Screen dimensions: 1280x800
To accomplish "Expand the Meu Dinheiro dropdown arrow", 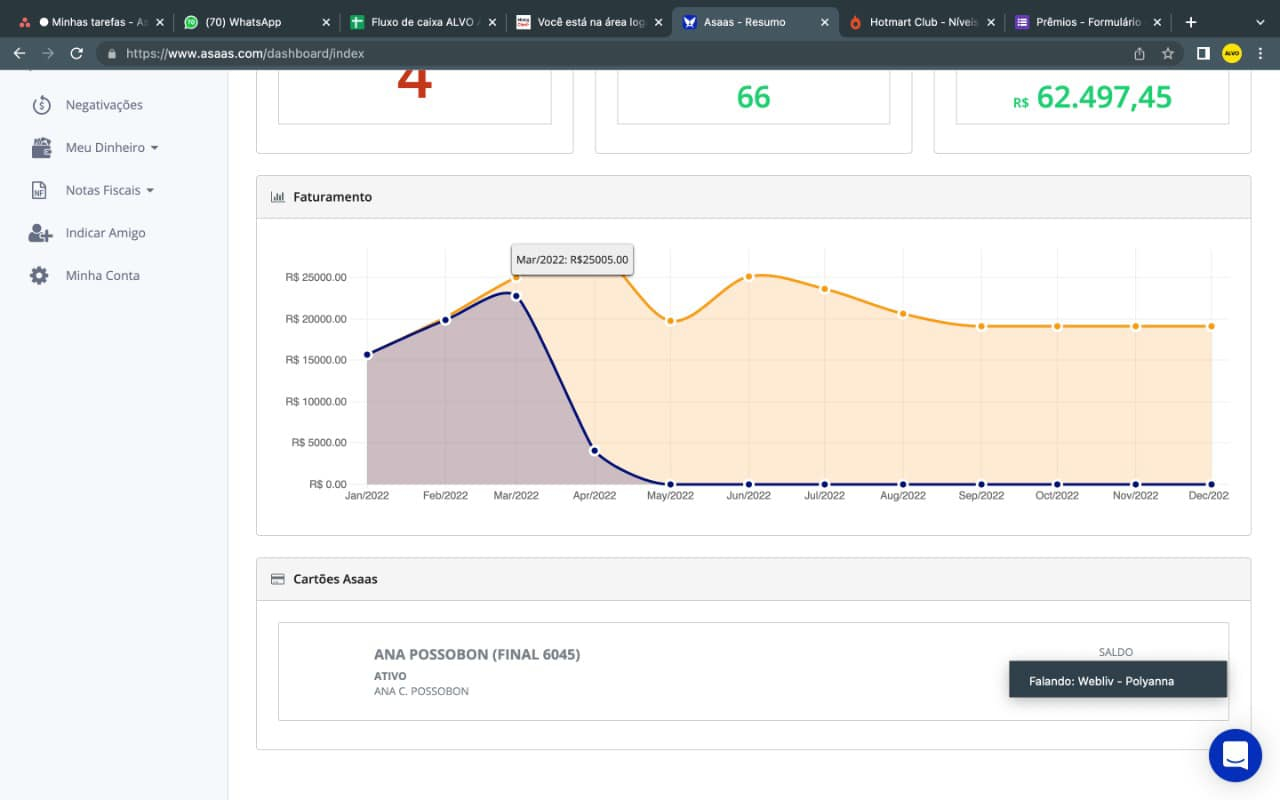I will [154, 148].
